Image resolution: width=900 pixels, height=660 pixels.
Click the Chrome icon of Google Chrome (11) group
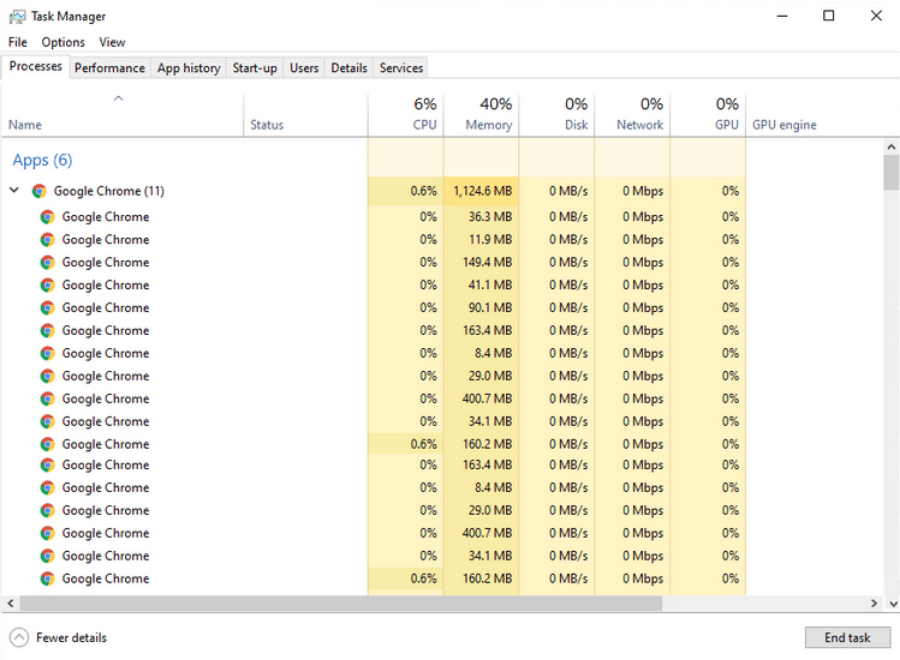tap(39, 191)
